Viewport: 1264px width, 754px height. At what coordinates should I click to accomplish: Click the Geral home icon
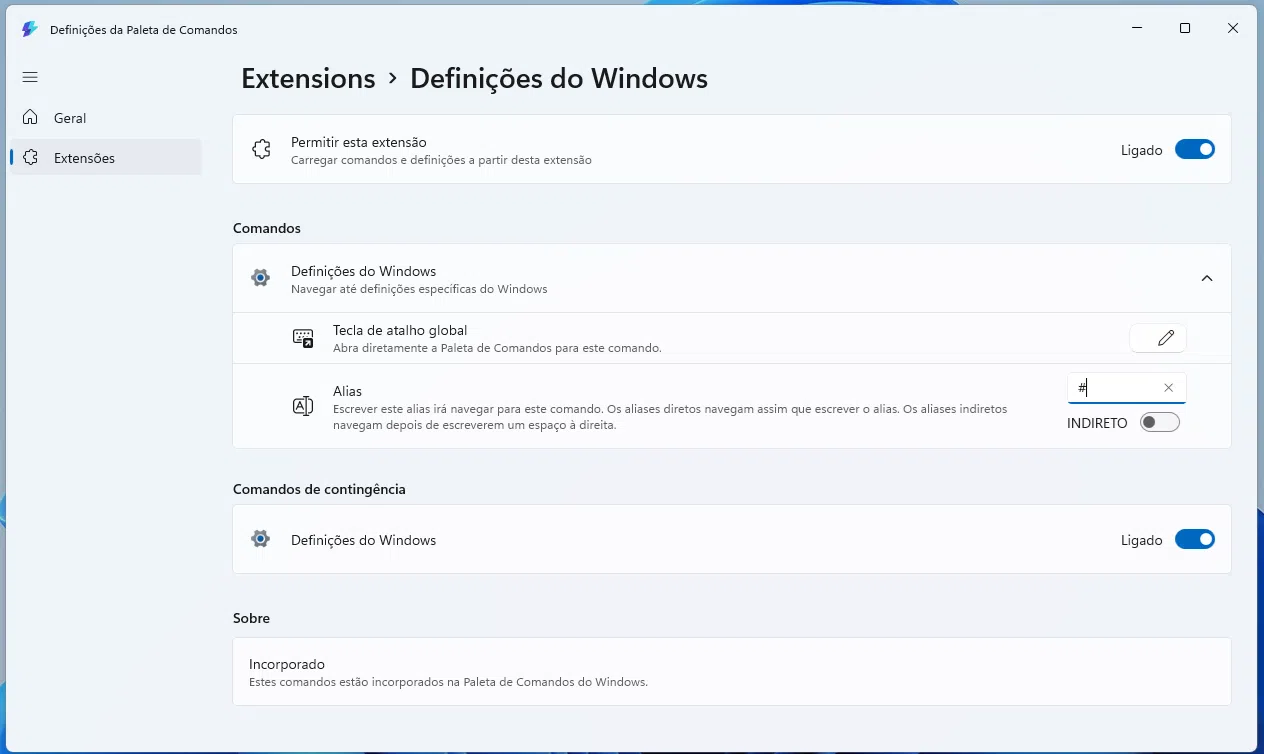(31, 117)
